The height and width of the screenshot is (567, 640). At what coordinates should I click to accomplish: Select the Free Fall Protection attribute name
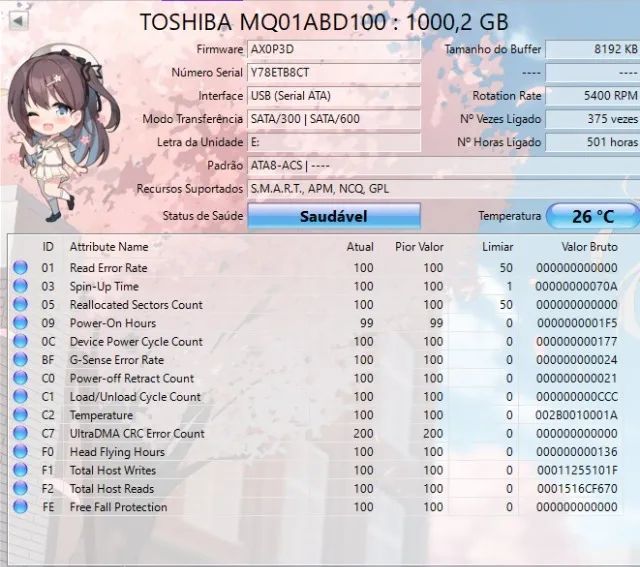(x=118, y=507)
